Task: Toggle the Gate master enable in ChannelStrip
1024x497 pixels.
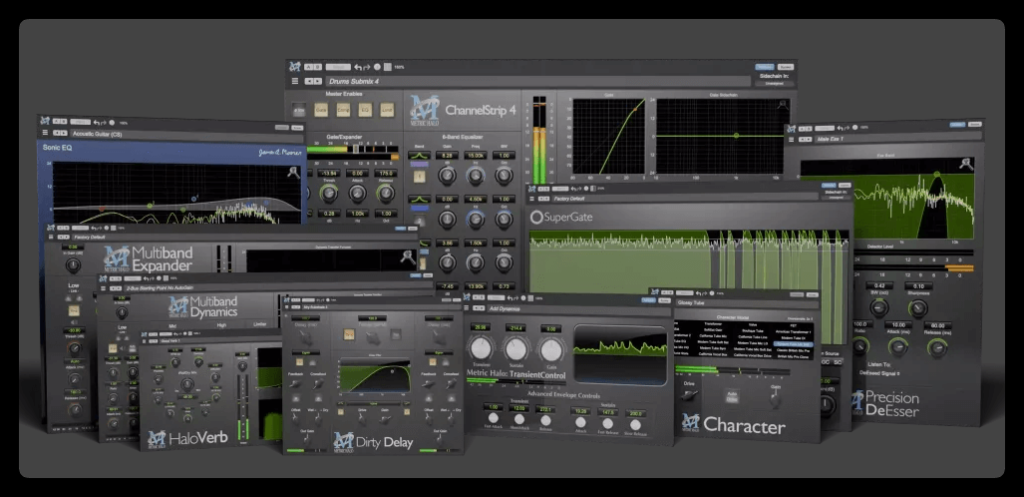Action: 321,110
